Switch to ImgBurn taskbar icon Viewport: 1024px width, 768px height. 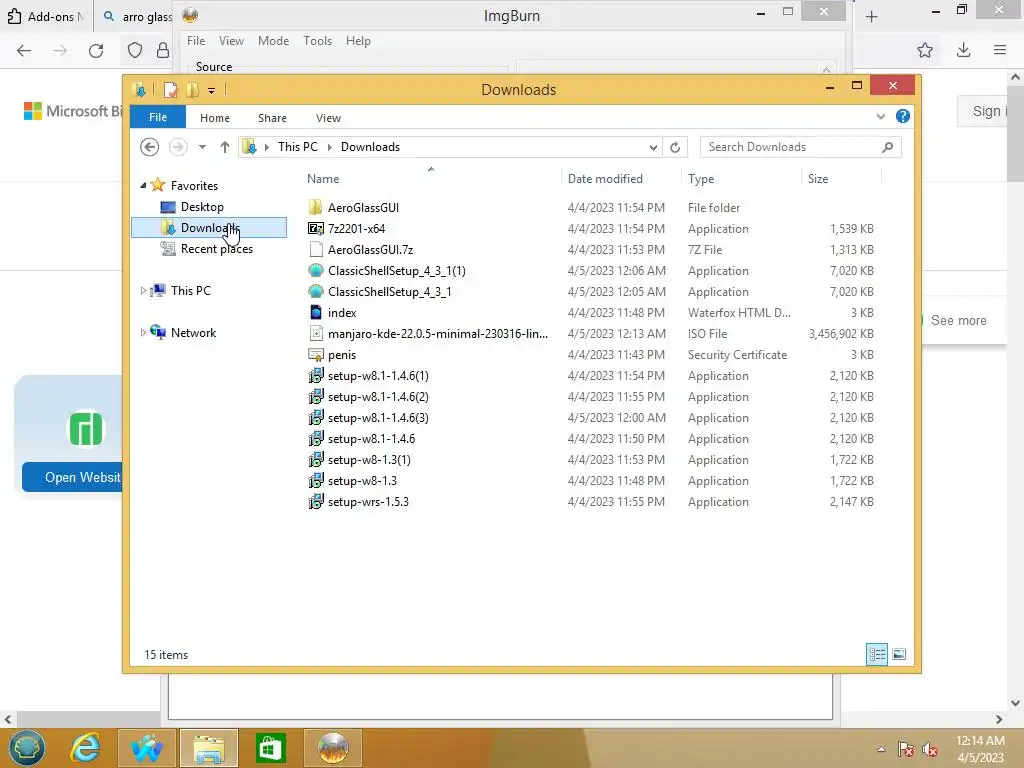pyautogui.click(x=333, y=748)
